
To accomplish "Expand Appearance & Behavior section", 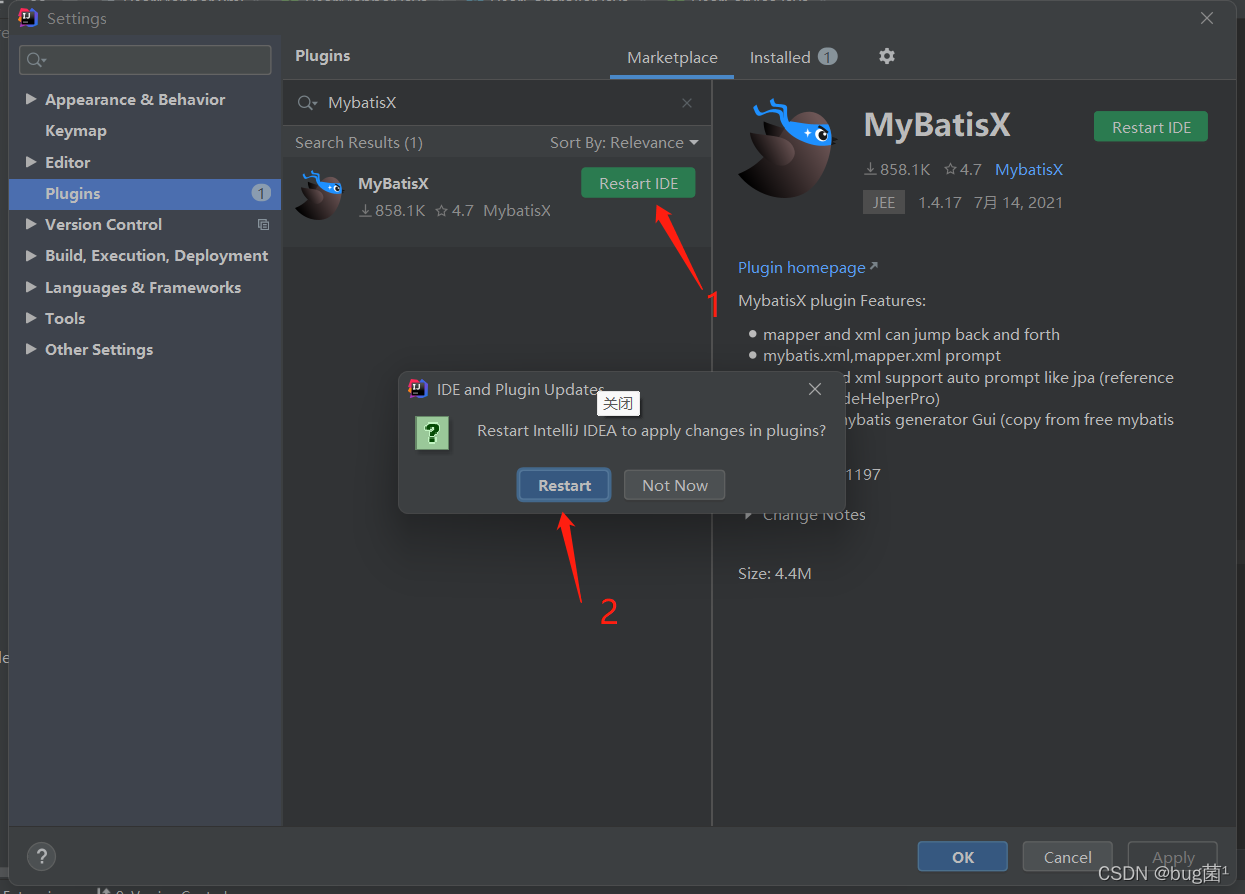I will 31,99.
